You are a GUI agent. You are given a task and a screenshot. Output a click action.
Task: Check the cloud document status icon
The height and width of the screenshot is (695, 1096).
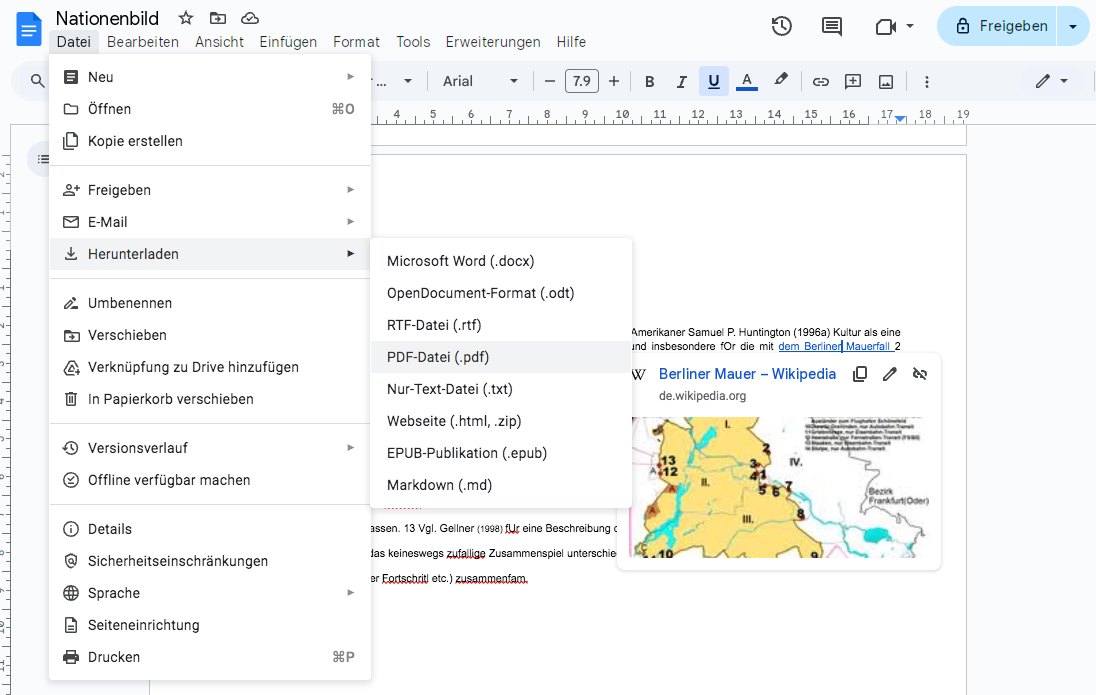250,18
